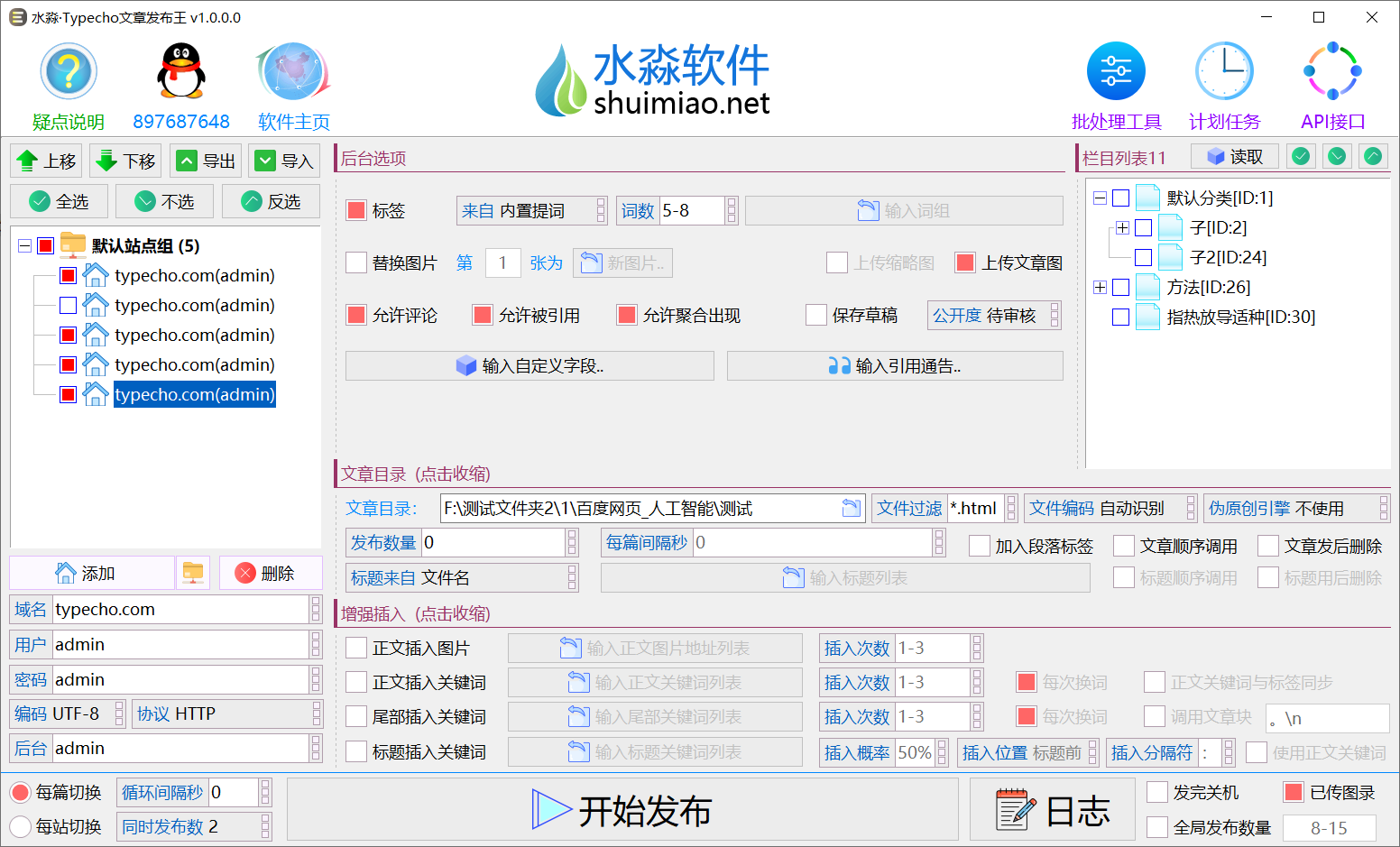Open the 批处理工具 icon

coord(1116,71)
